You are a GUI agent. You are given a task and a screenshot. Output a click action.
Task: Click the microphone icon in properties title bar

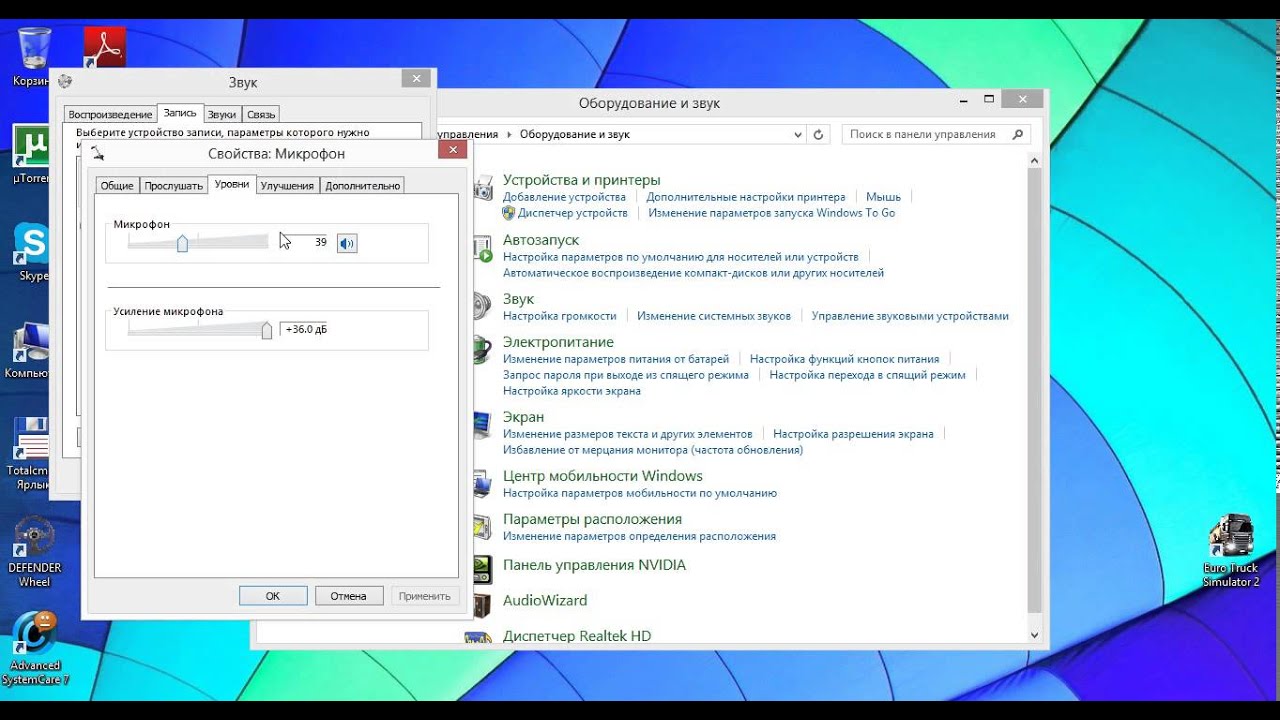coord(97,153)
